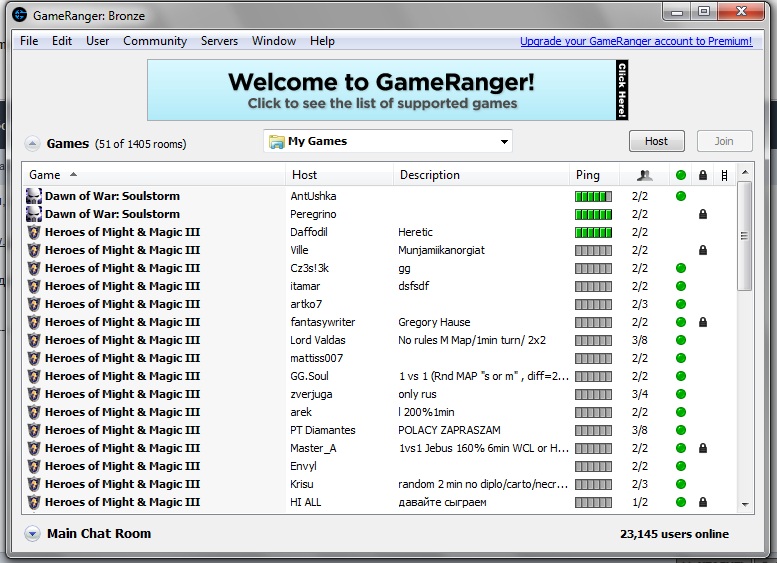Select the row hosted by mattiss007
This screenshot has height=563, width=777.
[380, 358]
